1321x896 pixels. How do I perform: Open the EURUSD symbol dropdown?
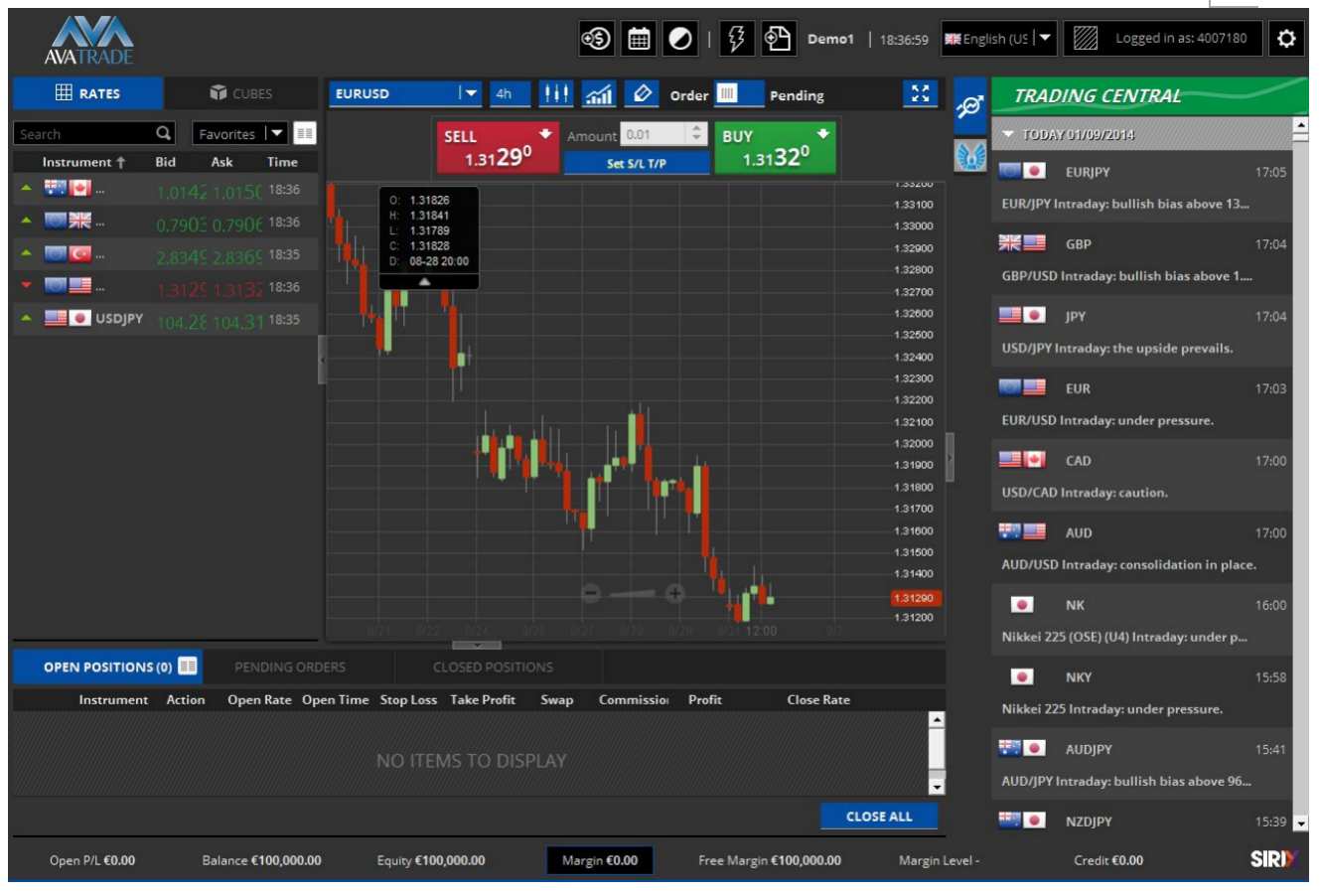click(x=470, y=94)
